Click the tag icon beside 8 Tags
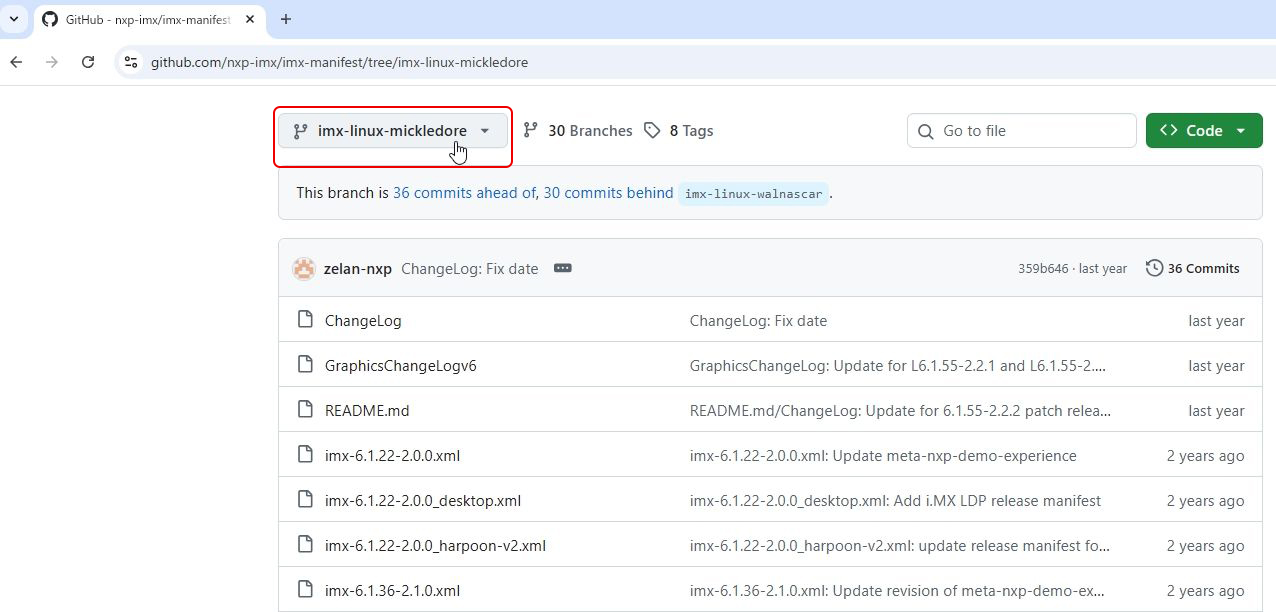The width and height of the screenshot is (1276, 612). click(652, 131)
